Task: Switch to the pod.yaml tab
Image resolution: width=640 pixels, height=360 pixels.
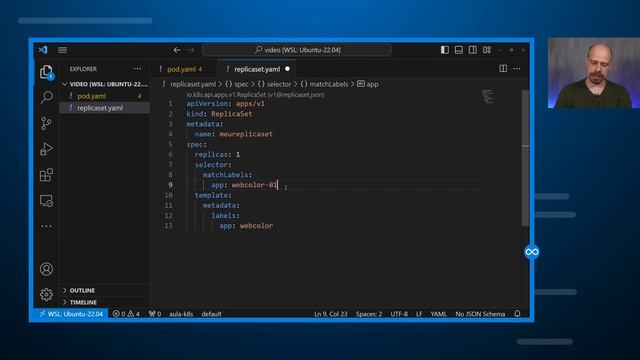Action: 184,69
